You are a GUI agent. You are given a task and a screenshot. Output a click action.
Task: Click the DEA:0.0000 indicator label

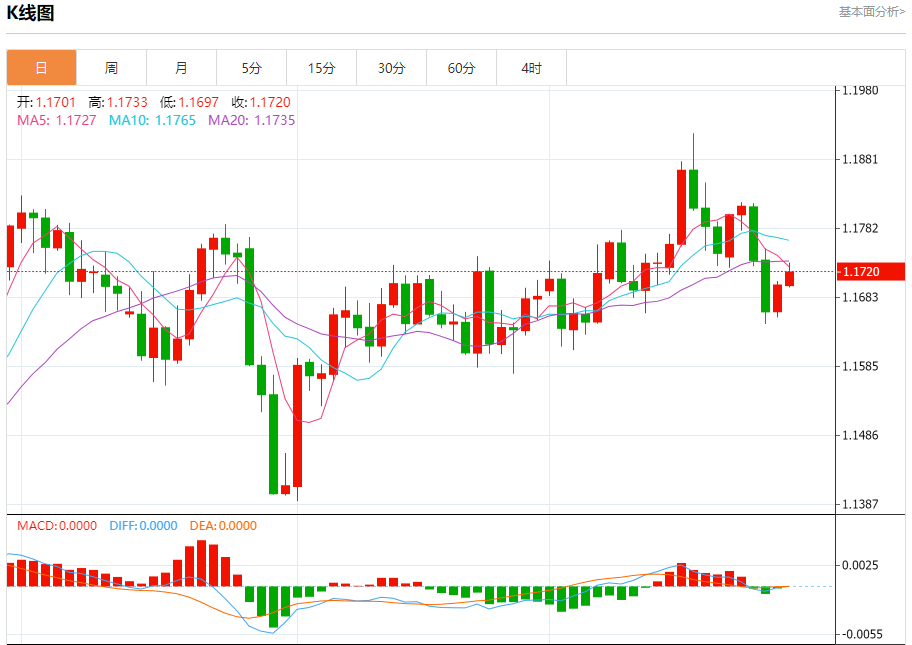(223, 526)
